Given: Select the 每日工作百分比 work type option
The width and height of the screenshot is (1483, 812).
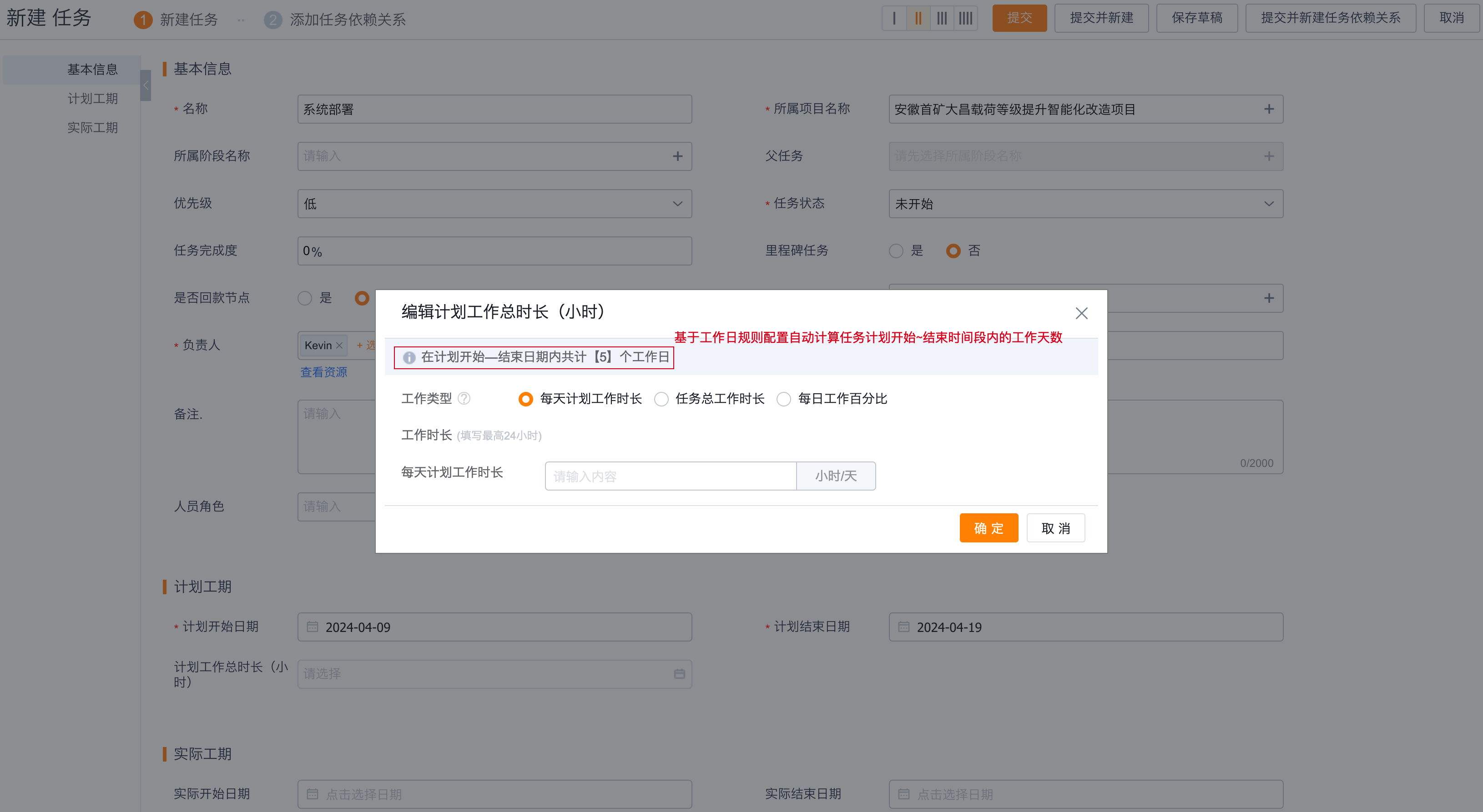Looking at the screenshot, I should (x=783, y=399).
